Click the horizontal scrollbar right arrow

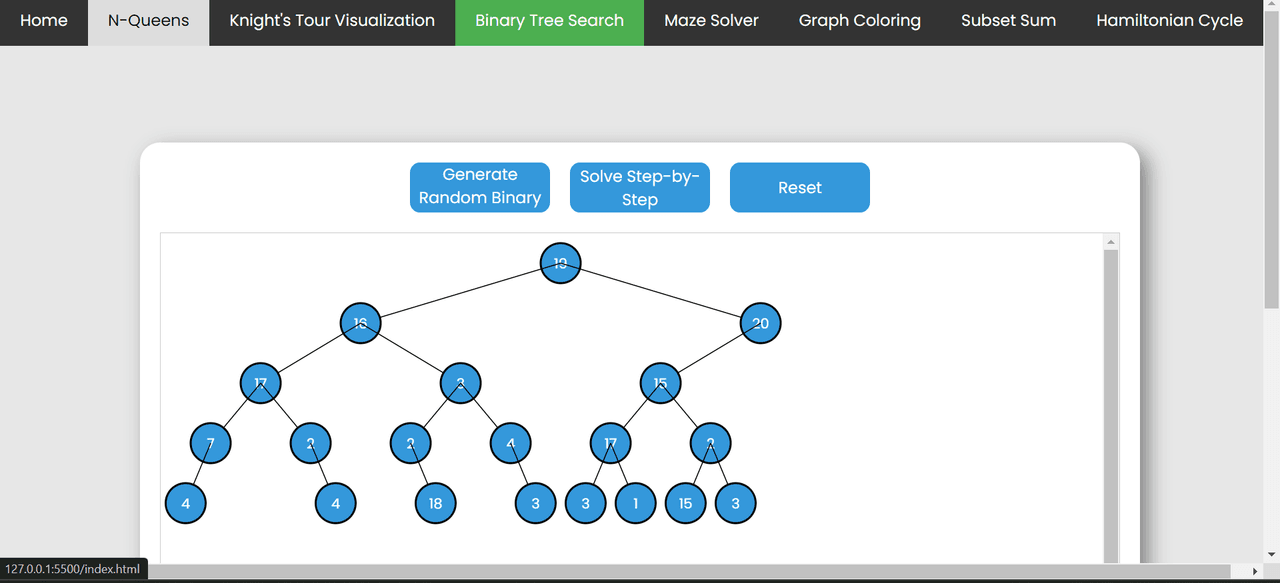click(x=1255, y=571)
